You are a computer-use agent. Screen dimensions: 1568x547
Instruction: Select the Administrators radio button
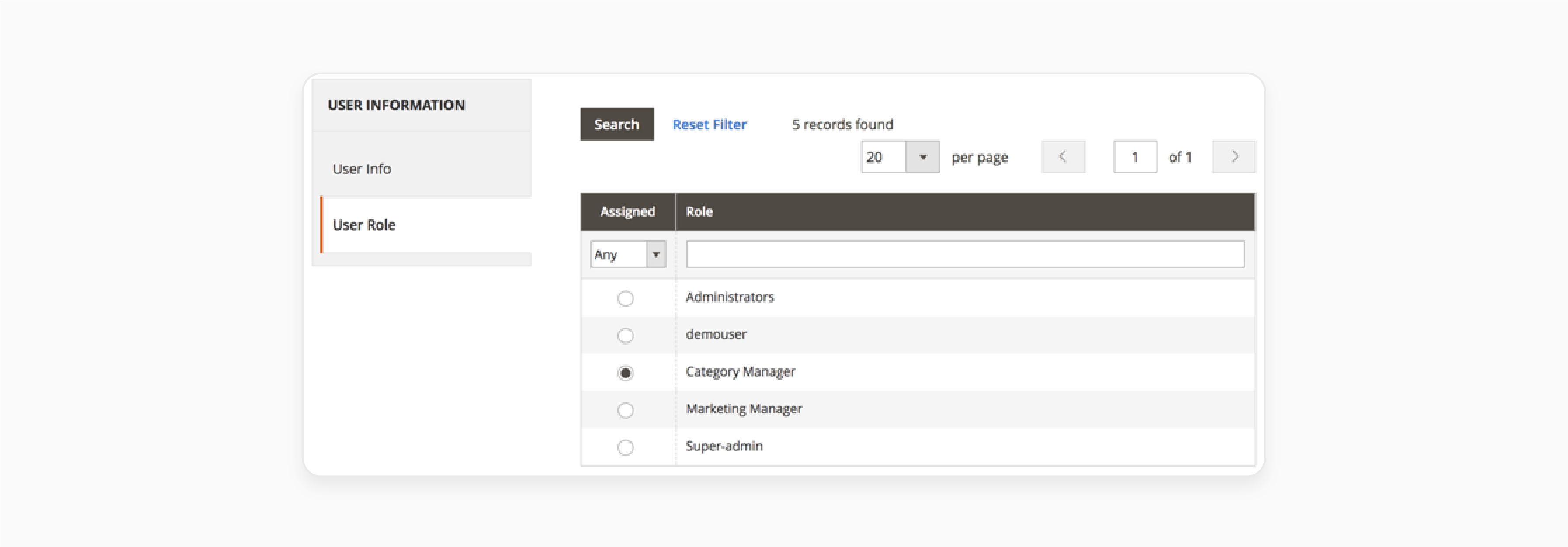click(624, 297)
